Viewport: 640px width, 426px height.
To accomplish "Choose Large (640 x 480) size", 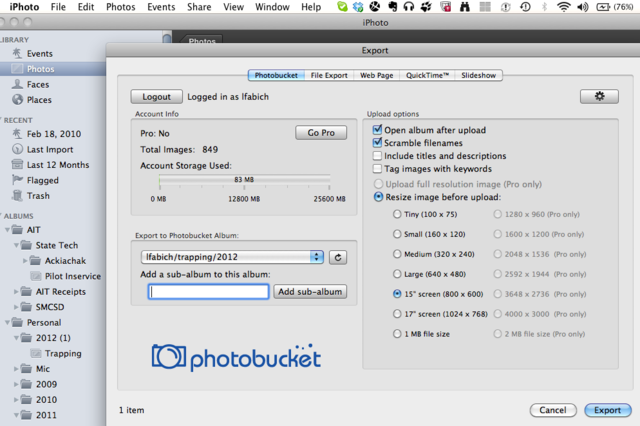I will (x=397, y=274).
